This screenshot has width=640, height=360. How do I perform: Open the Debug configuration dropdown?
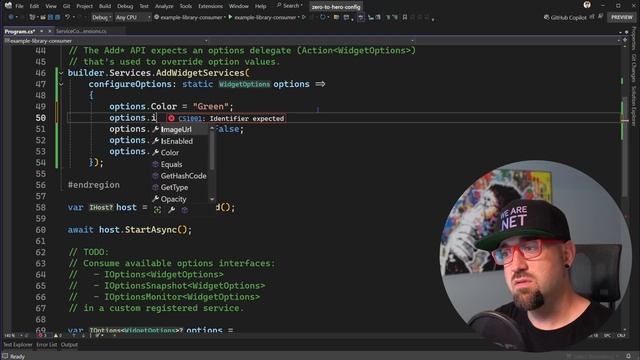coord(101,17)
